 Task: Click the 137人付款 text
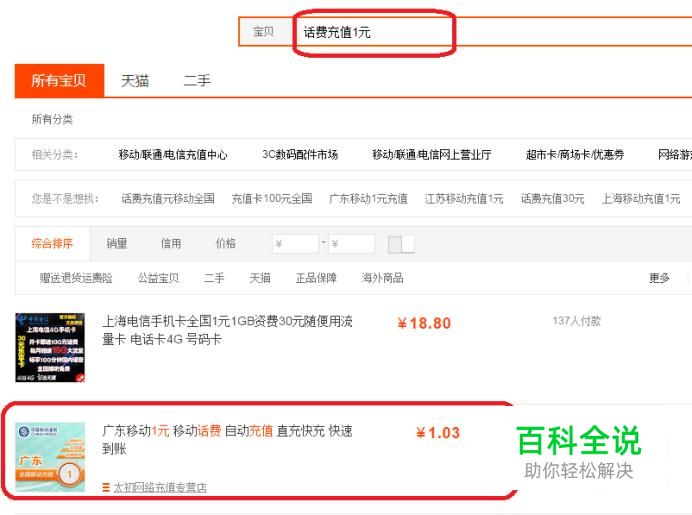(577, 321)
